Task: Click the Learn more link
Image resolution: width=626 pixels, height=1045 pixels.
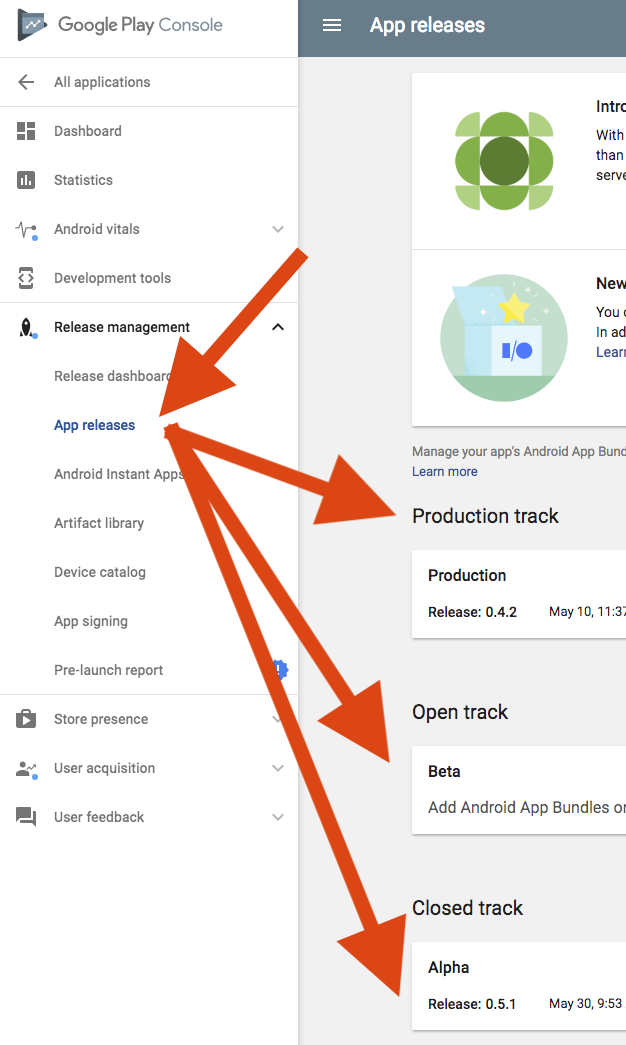Action: (x=445, y=471)
